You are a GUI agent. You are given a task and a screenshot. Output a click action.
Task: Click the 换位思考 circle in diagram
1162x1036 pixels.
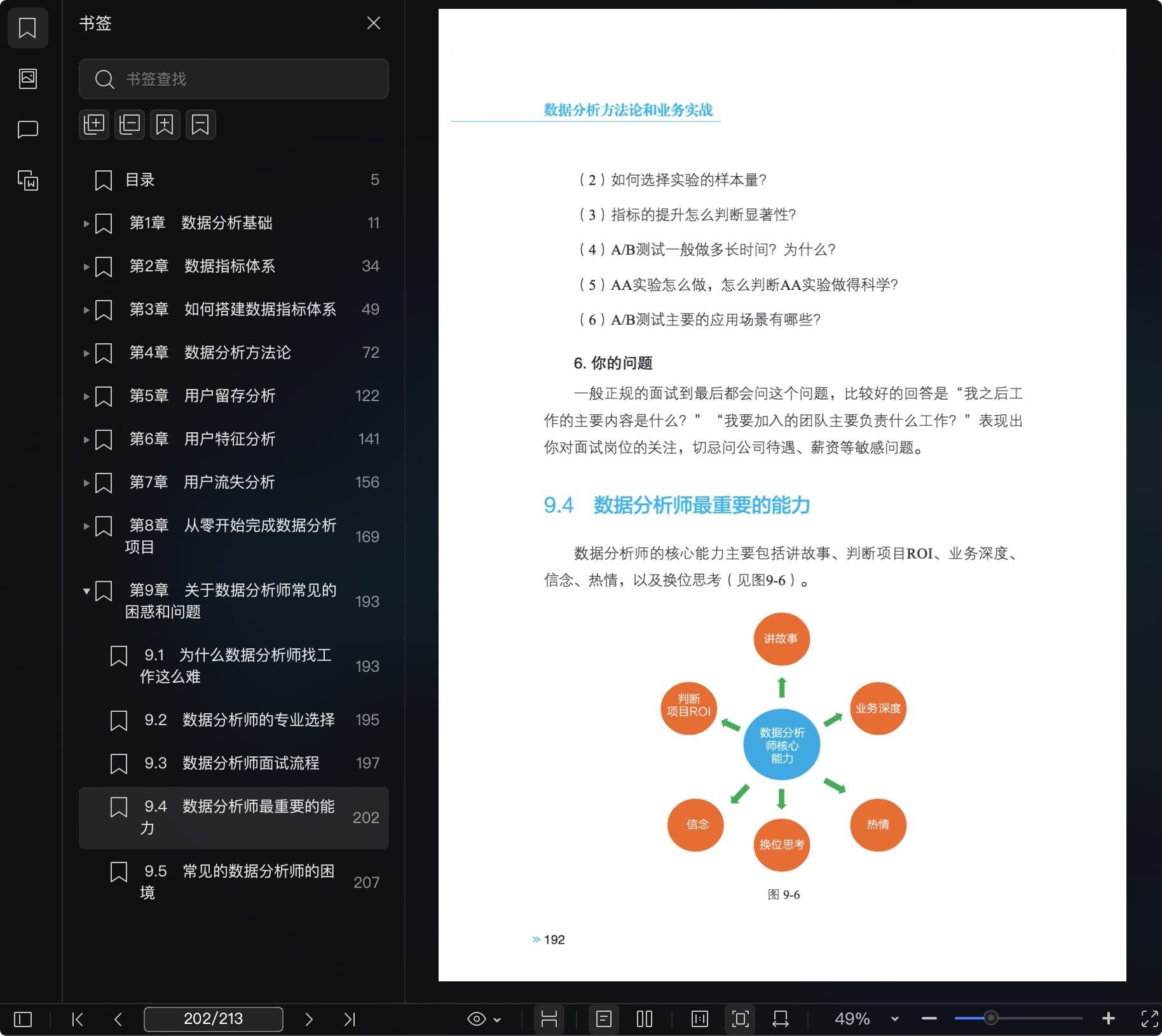(x=781, y=845)
